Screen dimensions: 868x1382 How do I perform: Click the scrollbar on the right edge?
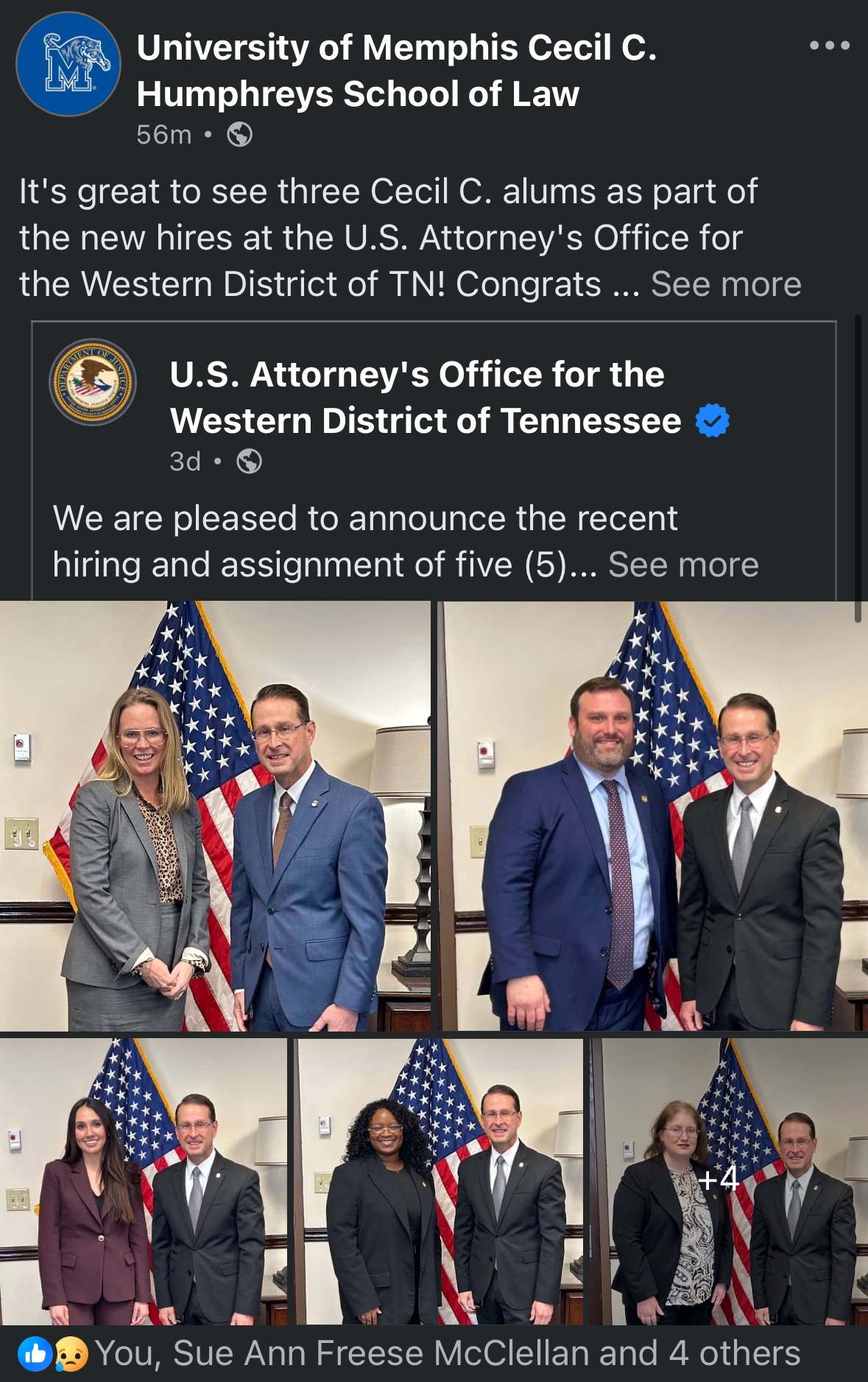coord(858,469)
